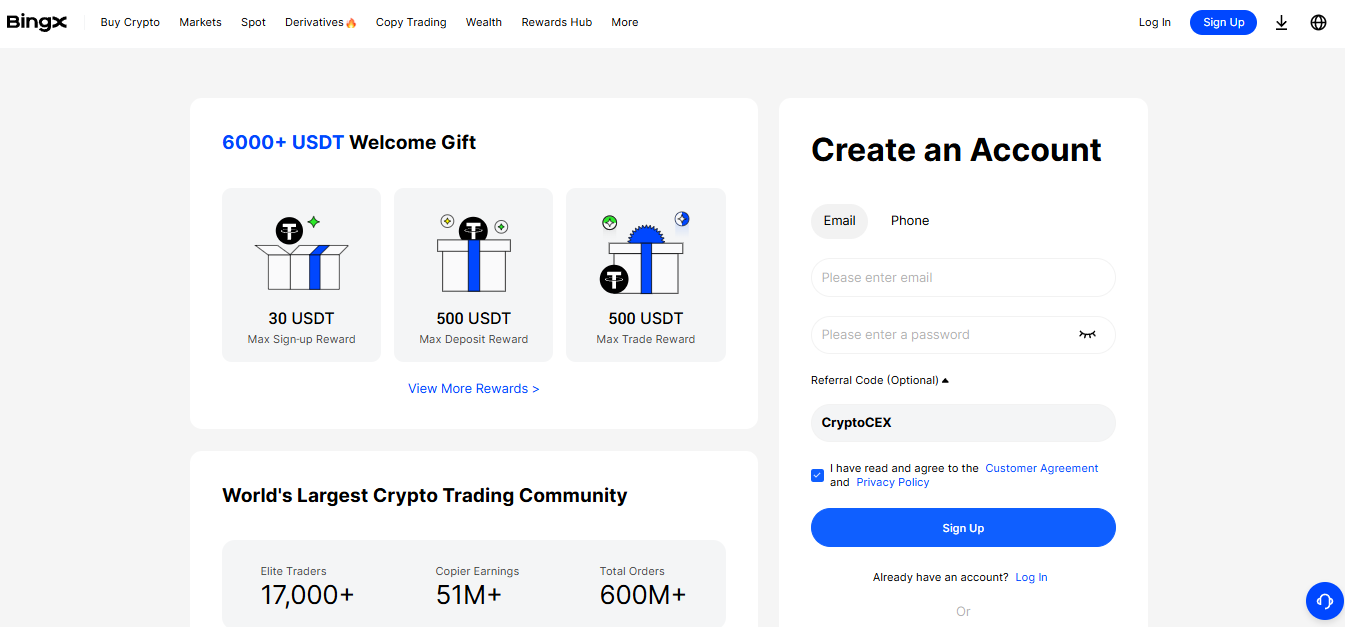Open the language globe selector
1345x627 pixels.
1318,22
